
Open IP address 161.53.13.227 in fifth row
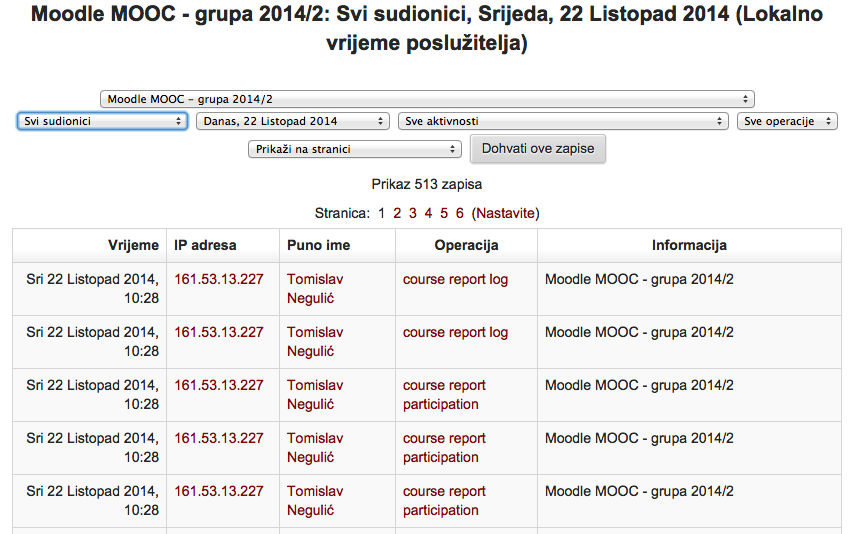[x=219, y=492]
